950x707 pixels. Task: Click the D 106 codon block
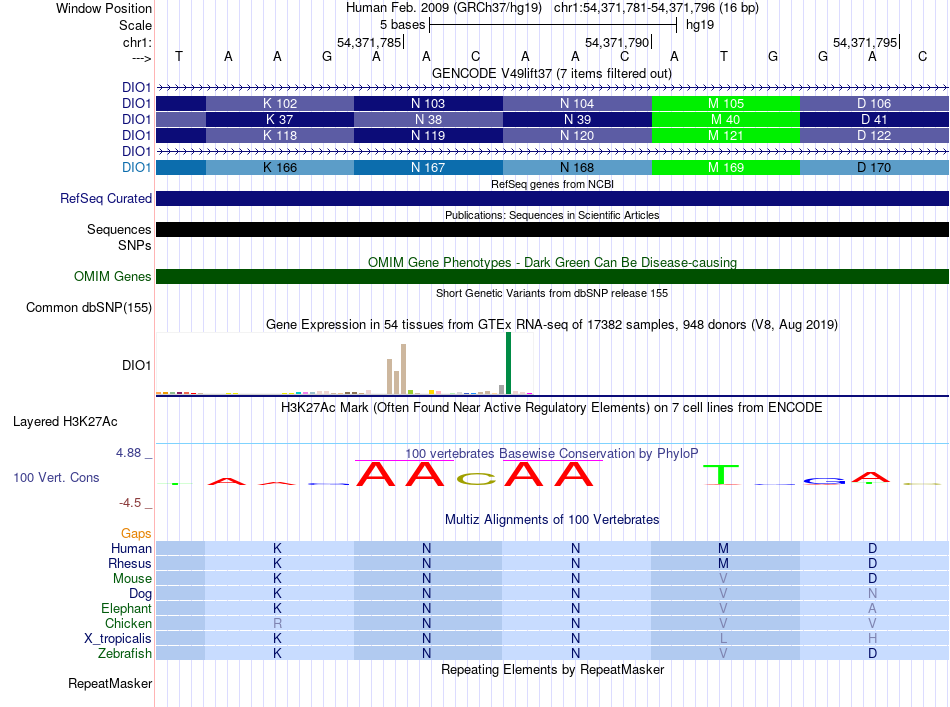tap(874, 104)
